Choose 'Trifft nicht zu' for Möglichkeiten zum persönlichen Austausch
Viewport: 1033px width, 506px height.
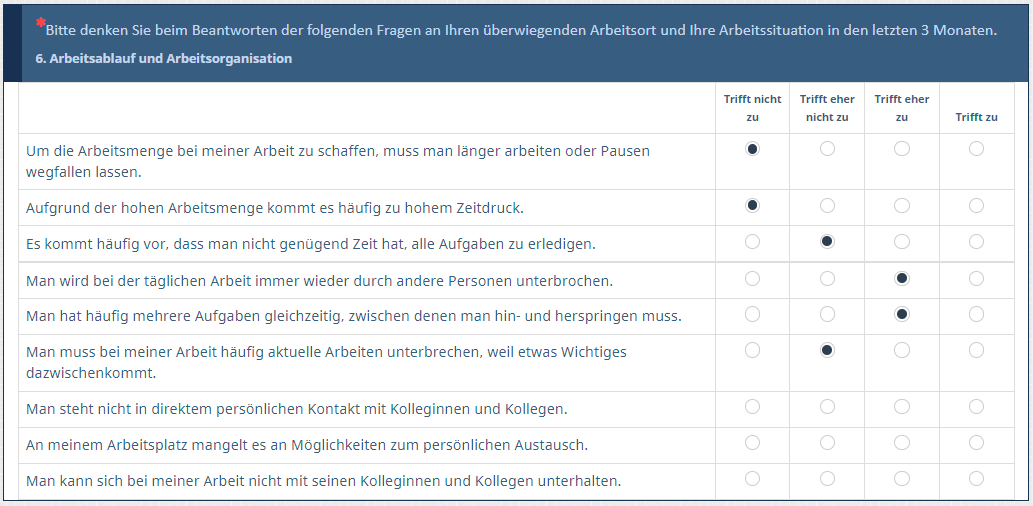[752, 443]
